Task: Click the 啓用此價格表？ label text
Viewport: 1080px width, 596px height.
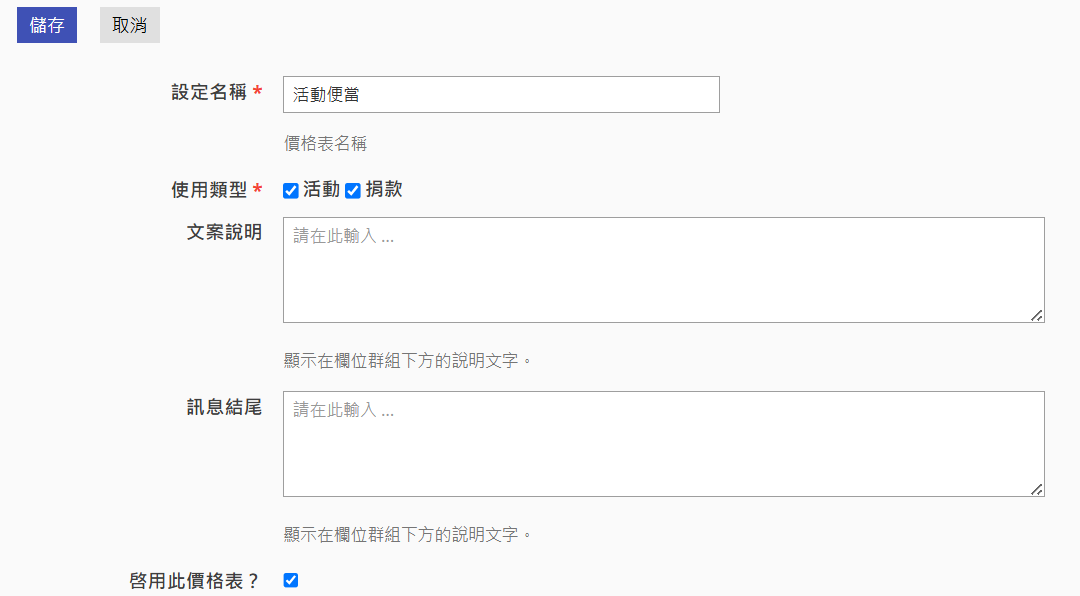Action: pos(194,581)
